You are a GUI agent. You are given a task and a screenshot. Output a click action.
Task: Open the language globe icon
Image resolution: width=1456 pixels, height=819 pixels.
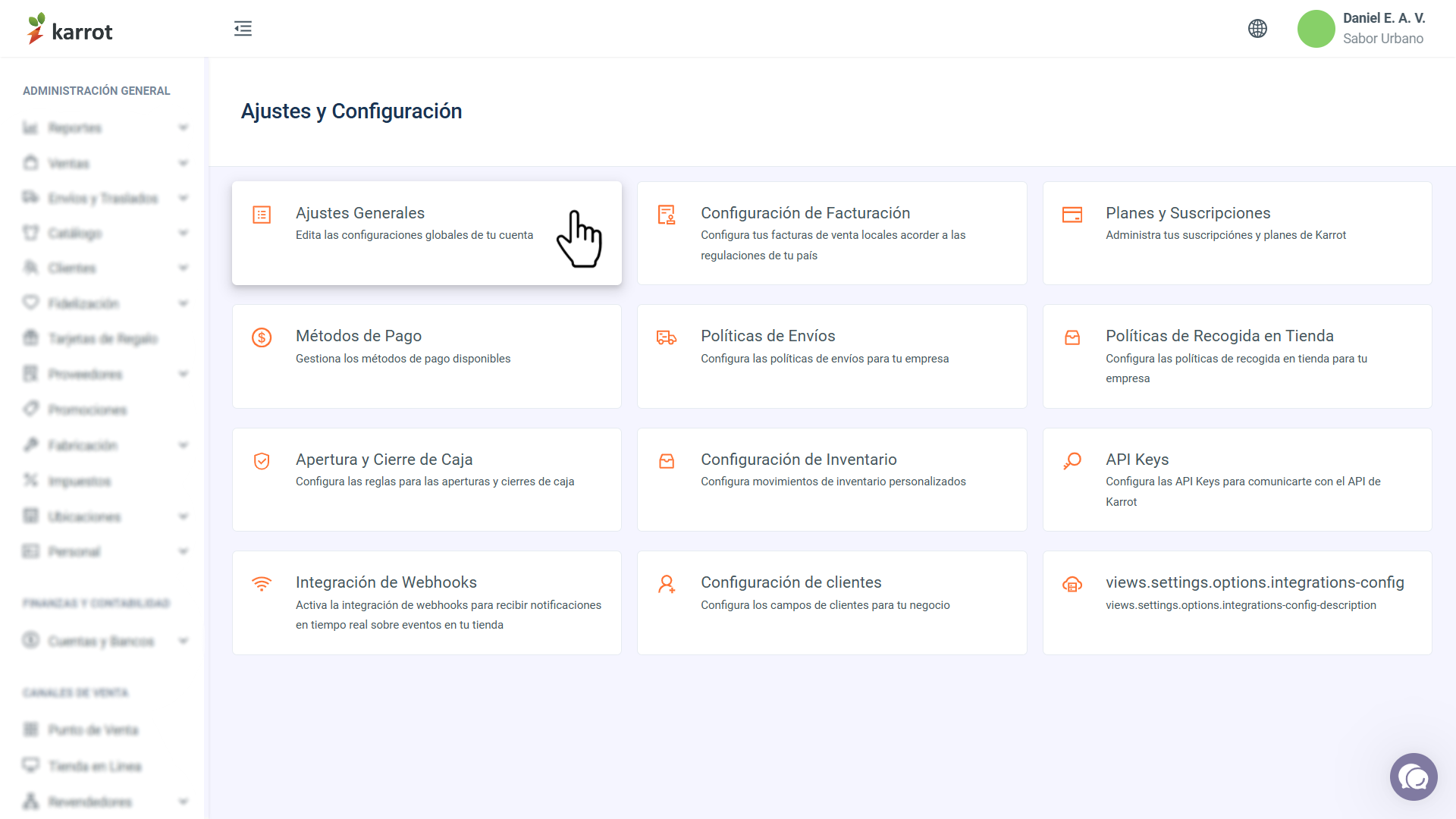coord(1257,29)
